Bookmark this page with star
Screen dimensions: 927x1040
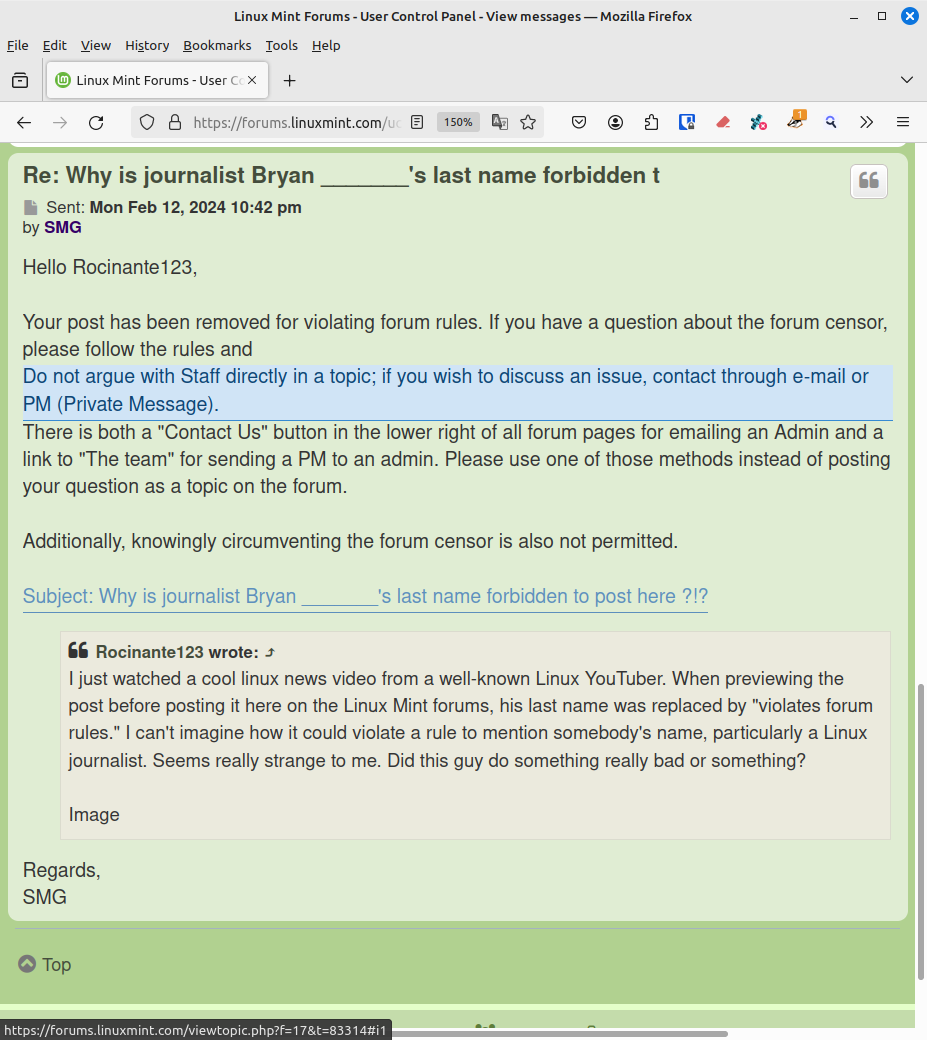tap(528, 122)
